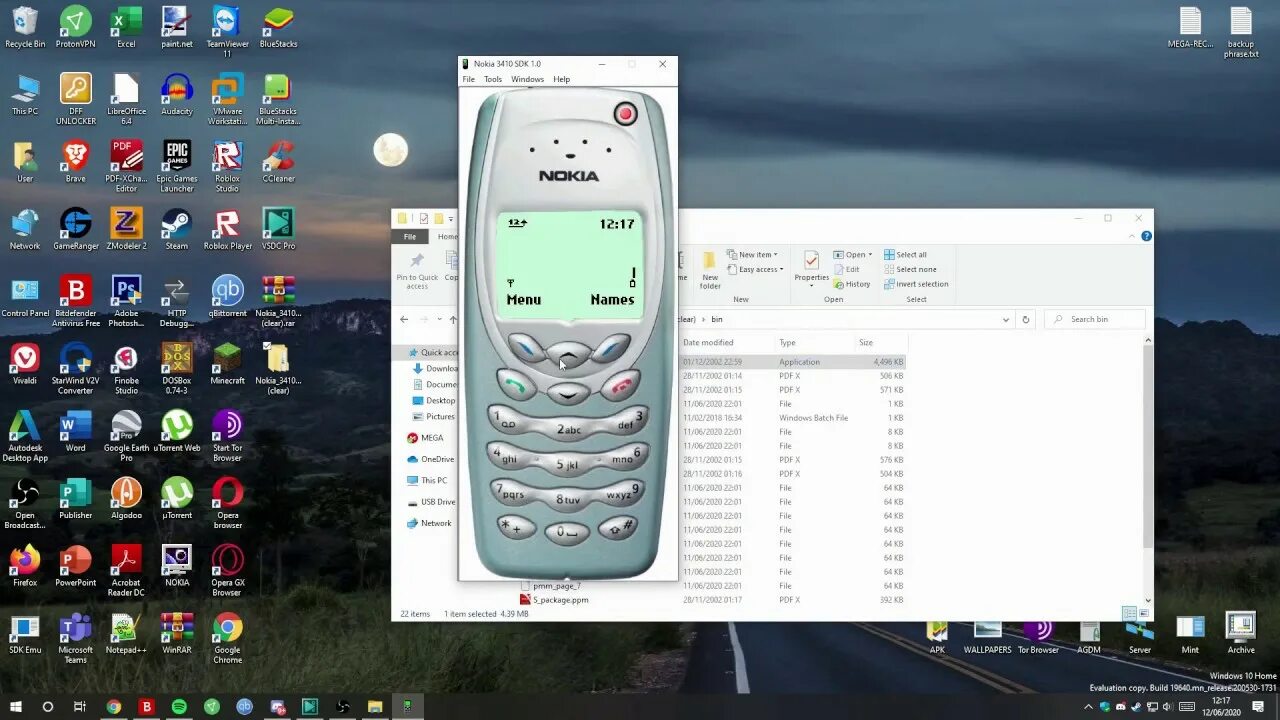This screenshot has width=1280, height=720.
Task: Click Task View button in taskbar
Action: pos(80,706)
